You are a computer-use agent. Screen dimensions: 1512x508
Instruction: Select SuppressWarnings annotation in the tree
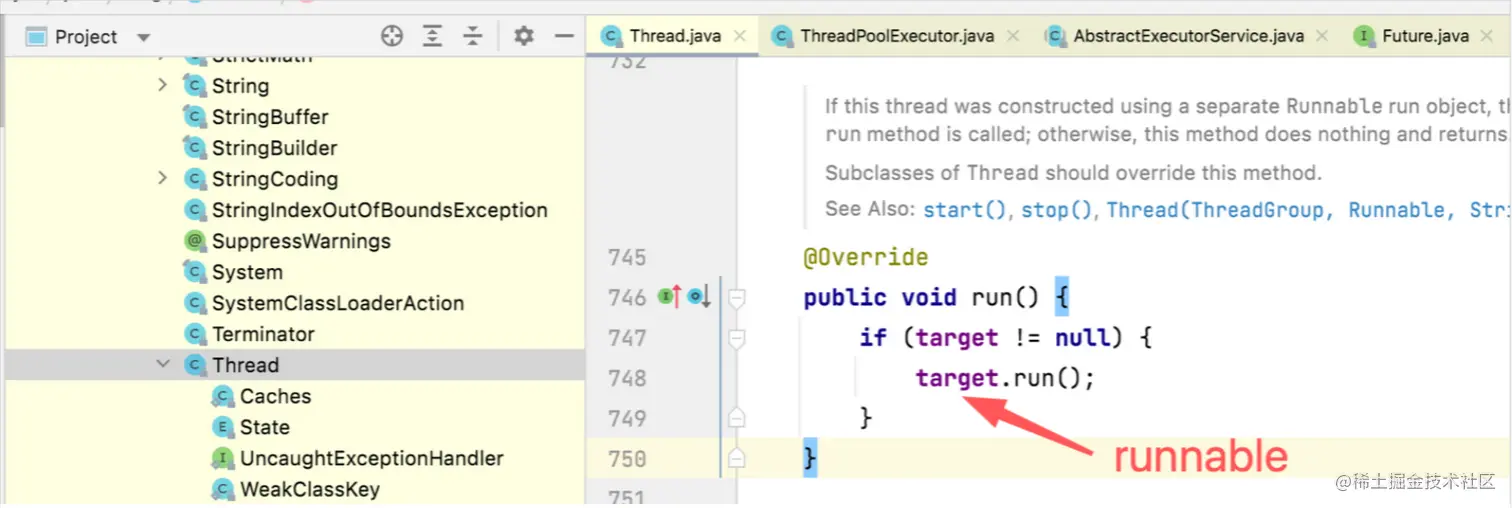click(301, 241)
